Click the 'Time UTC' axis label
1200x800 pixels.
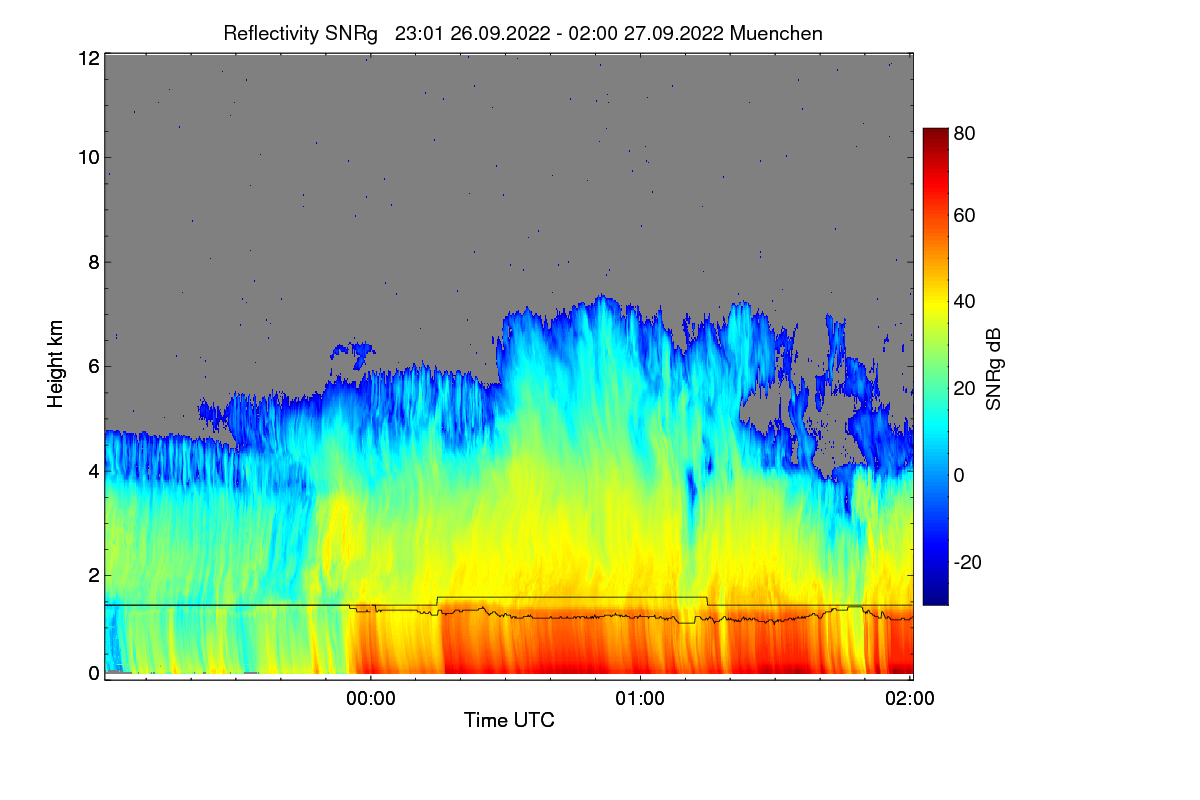tap(509, 720)
